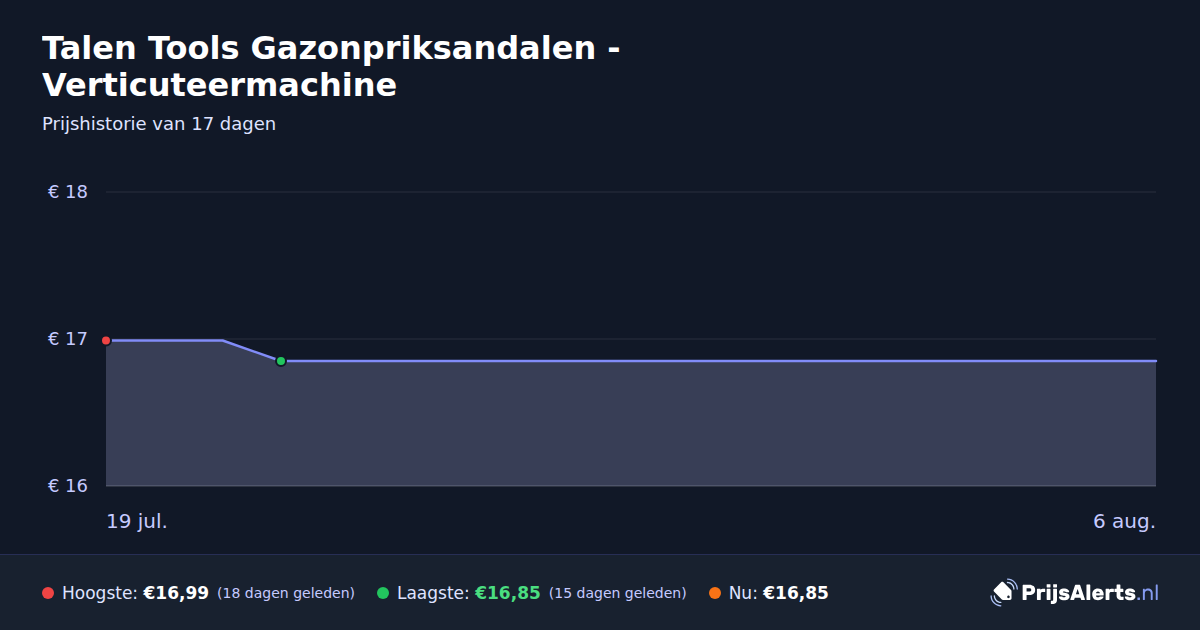
Task: Click the Prijshistorie van 17 dagen subtitle
Action: [x=159, y=124]
